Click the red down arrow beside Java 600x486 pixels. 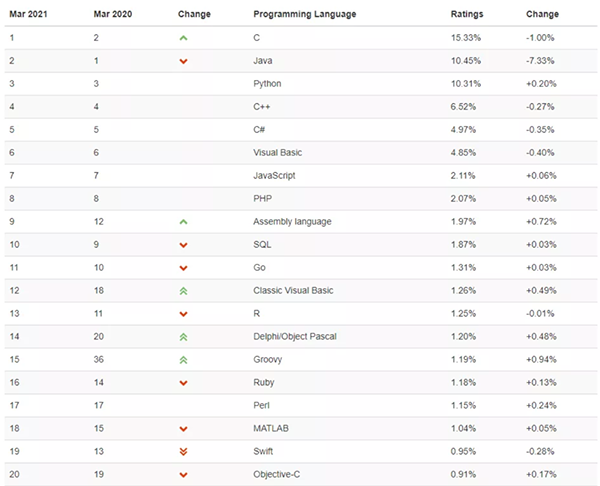tap(183, 61)
